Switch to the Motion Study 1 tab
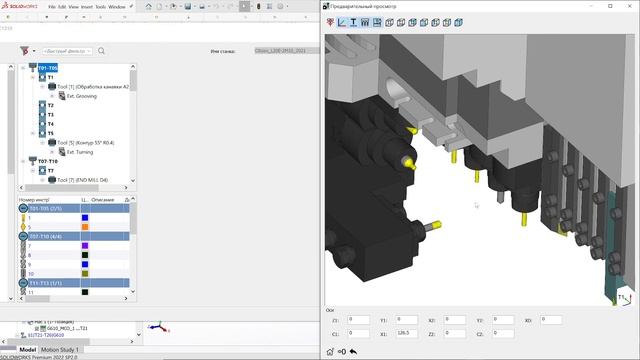Viewport: 640px width, 360px height. click(60, 350)
